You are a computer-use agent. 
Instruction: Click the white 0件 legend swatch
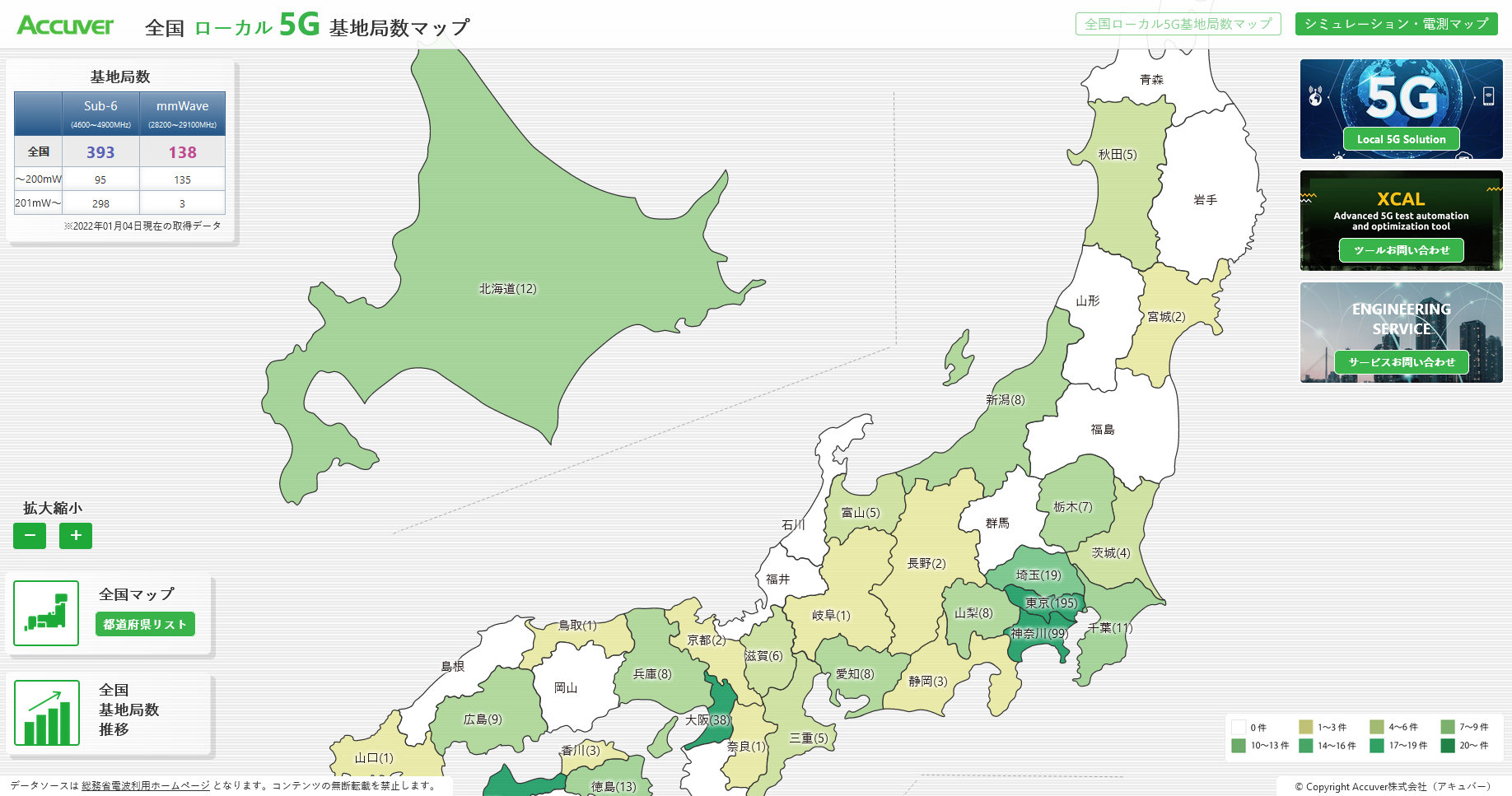click(1240, 726)
